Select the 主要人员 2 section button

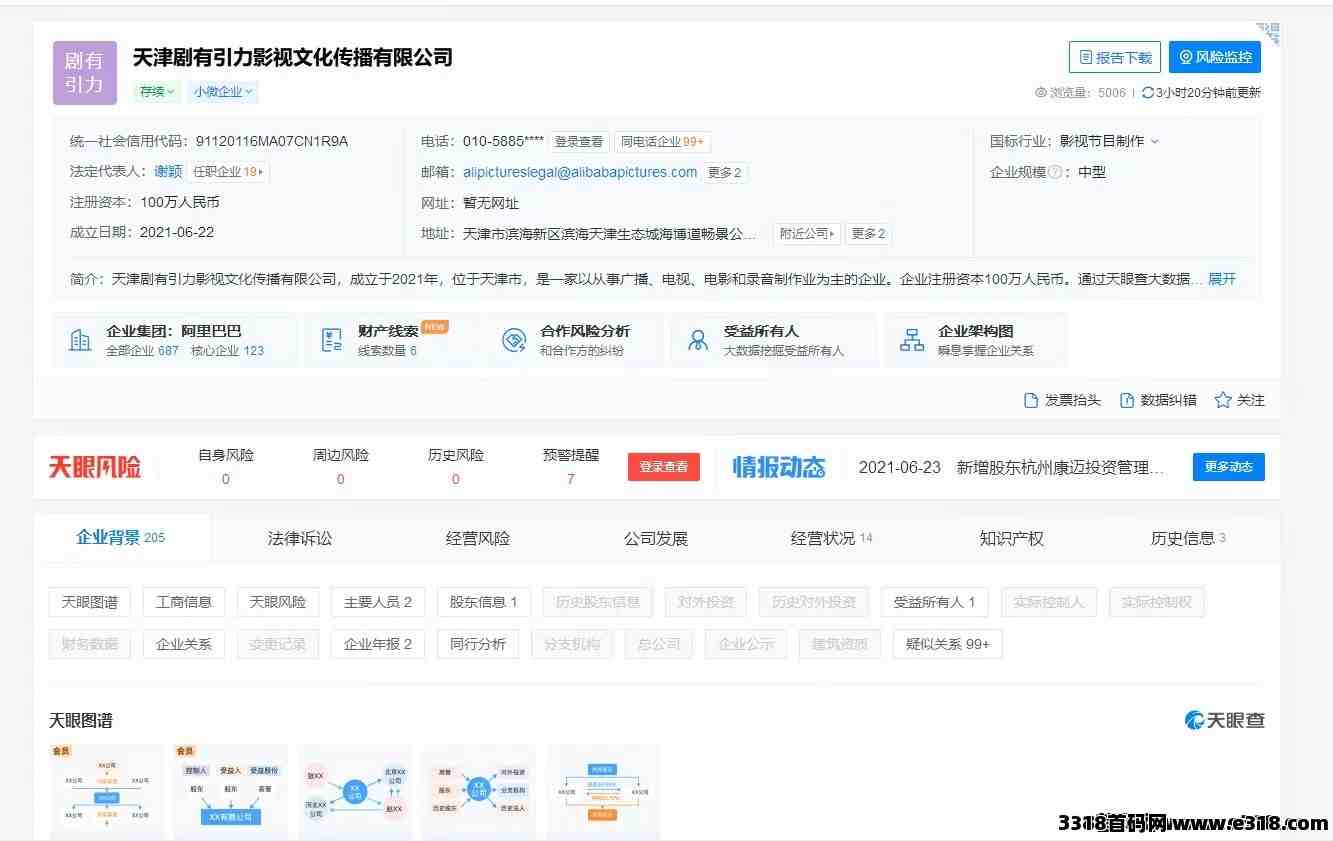(378, 602)
